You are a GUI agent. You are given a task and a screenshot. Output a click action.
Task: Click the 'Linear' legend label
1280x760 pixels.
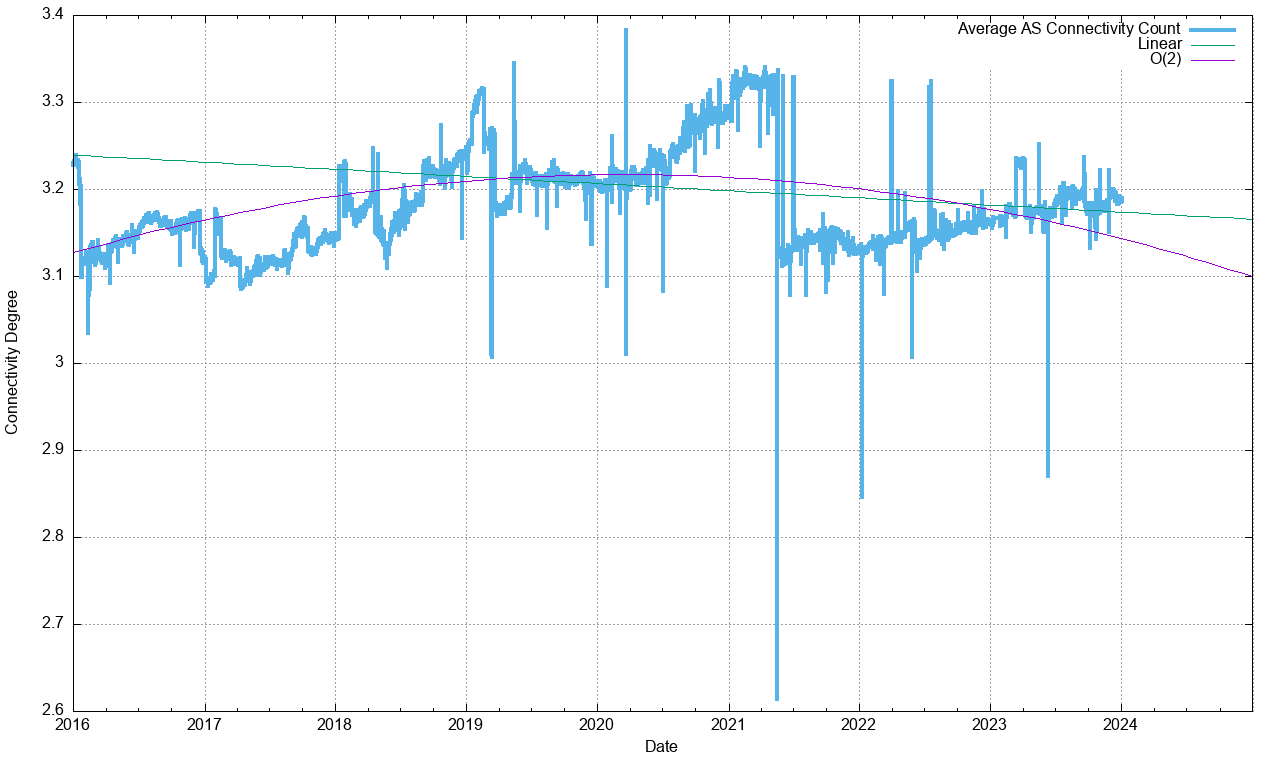click(1160, 44)
